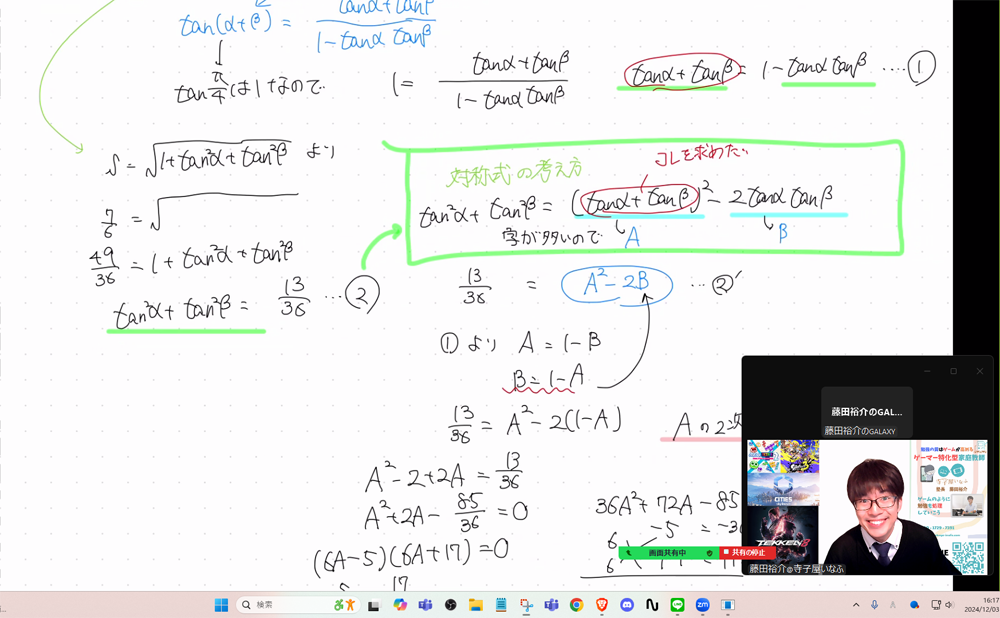The image size is (1000, 618).
Task: Open the volume flyout from the speaker icon
Action: point(949,605)
